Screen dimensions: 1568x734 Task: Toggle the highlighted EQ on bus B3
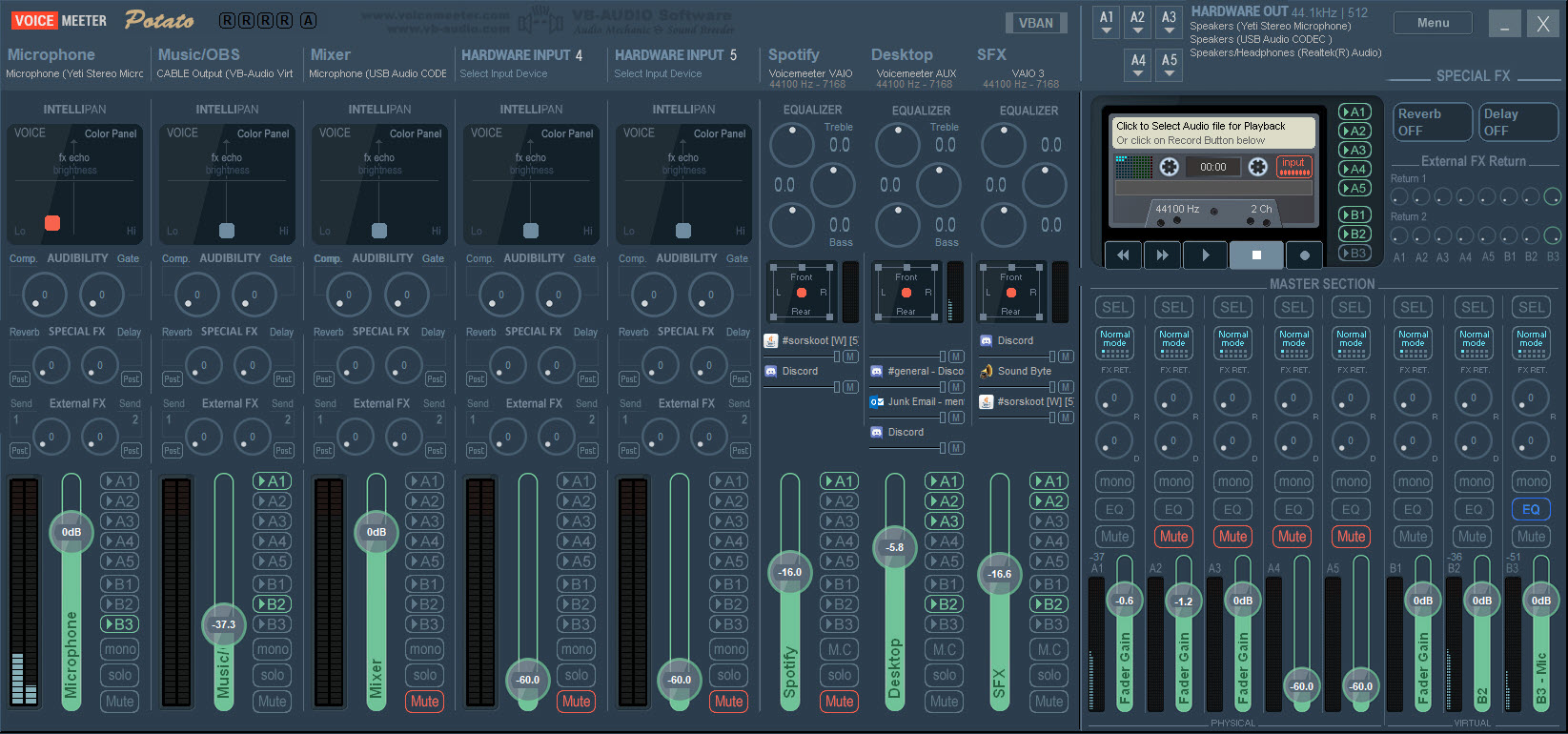[x=1531, y=509]
